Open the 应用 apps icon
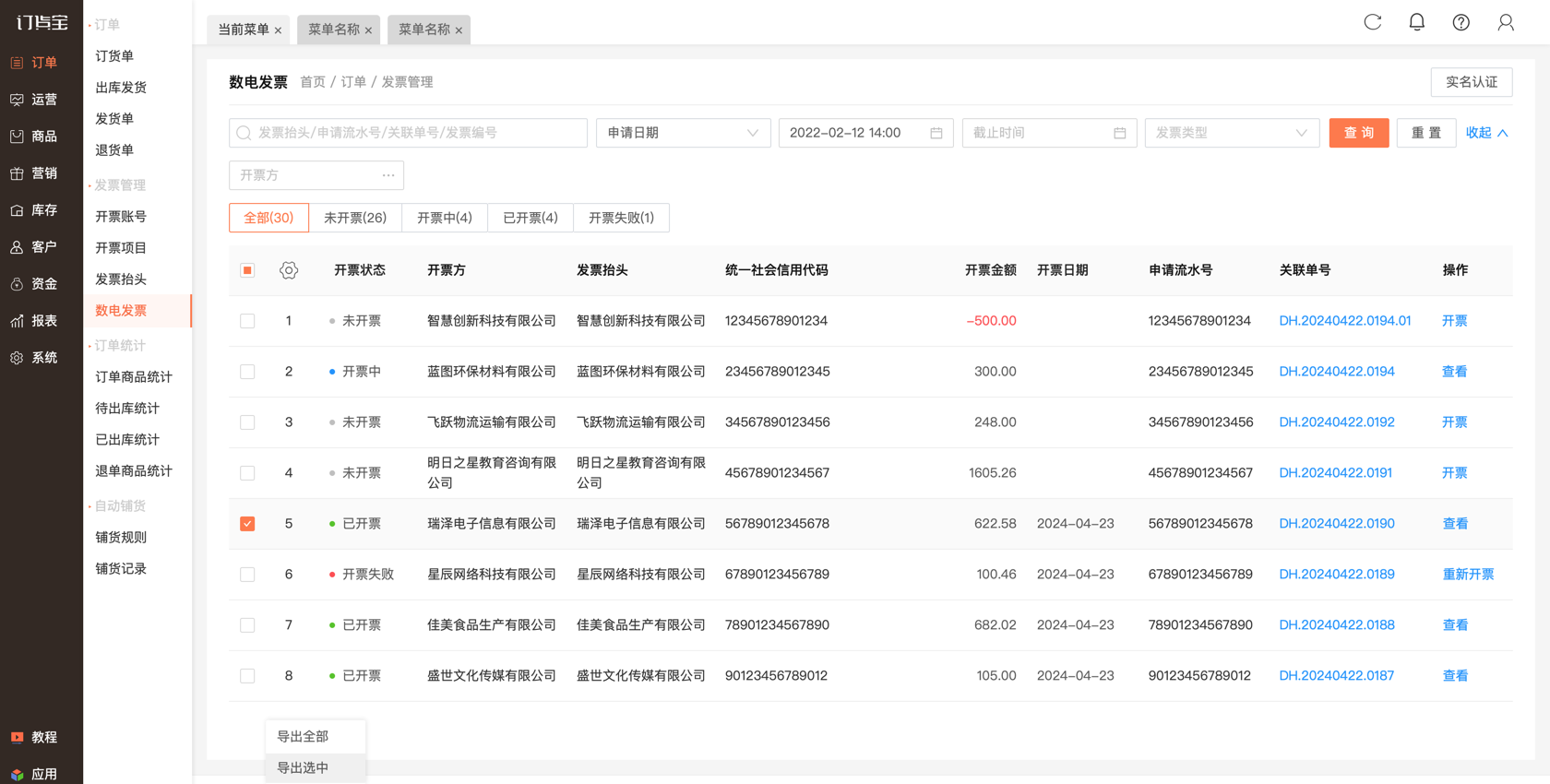The width and height of the screenshot is (1550, 784). tap(17, 775)
